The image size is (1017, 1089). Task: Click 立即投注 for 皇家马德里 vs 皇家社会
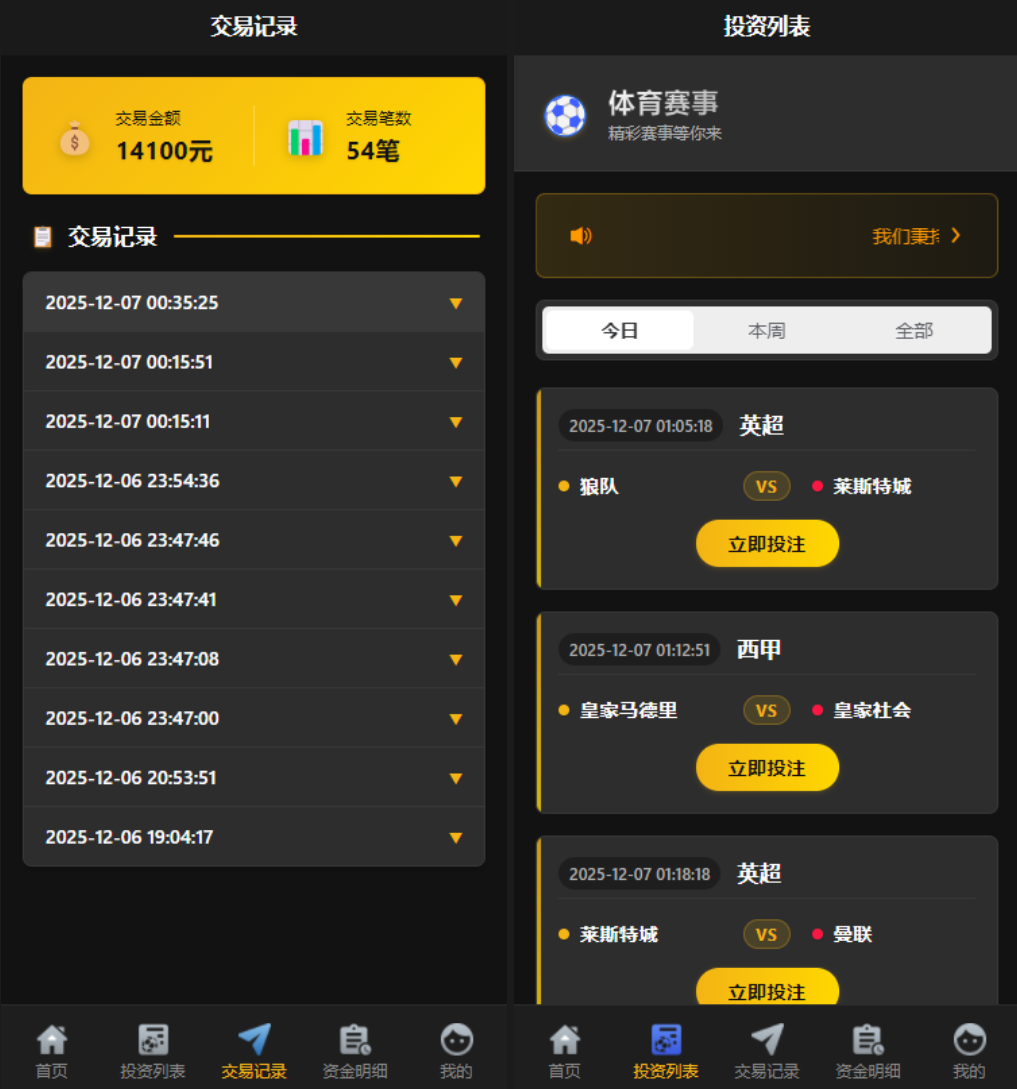click(767, 767)
